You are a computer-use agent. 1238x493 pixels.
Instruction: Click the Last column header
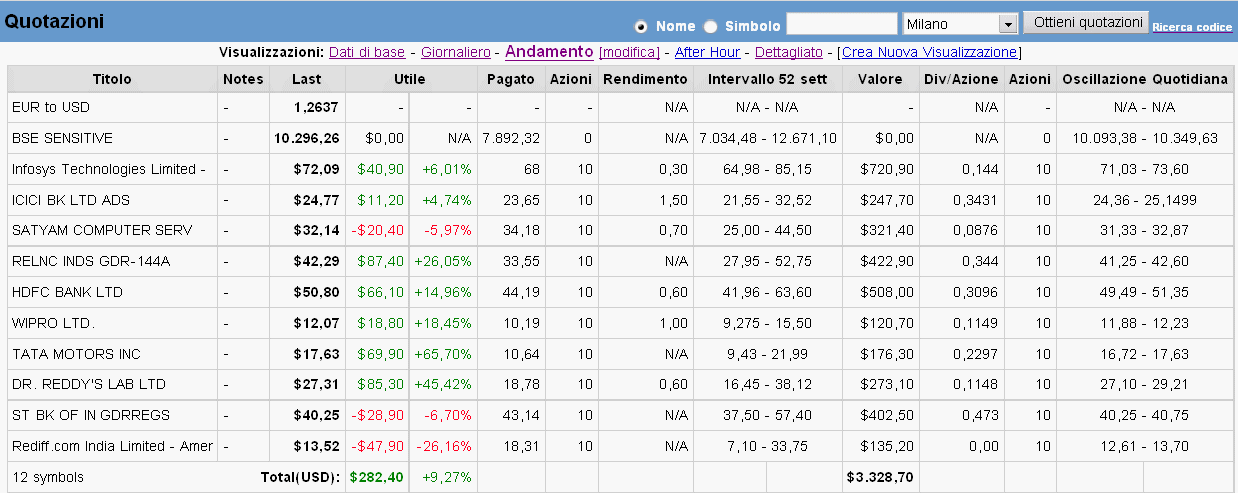pyautogui.click(x=307, y=79)
